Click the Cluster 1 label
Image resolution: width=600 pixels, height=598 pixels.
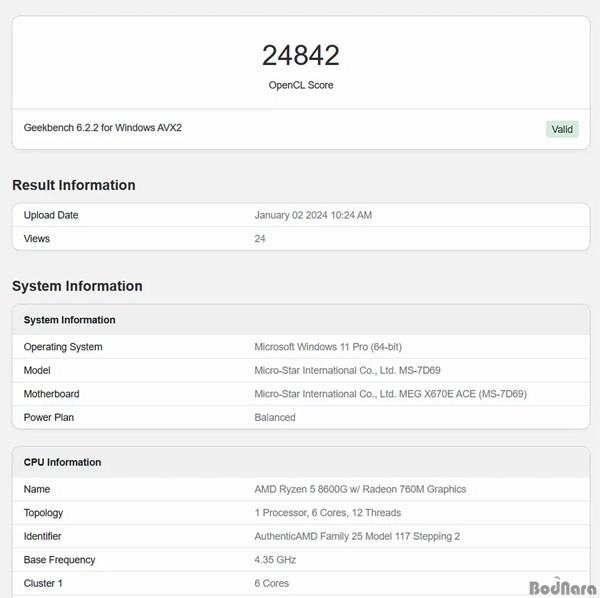43,583
